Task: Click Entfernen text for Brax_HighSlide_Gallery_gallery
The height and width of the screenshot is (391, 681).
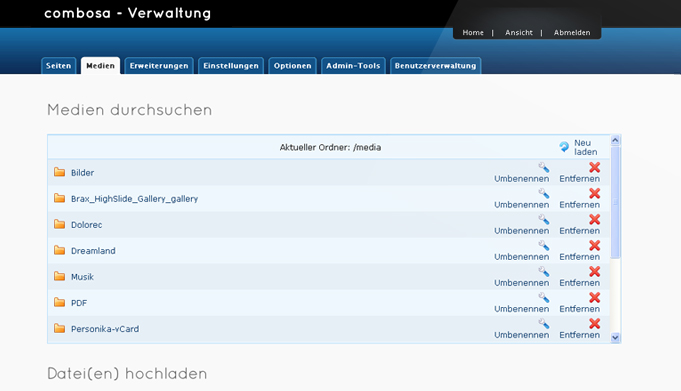Action: pos(579,205)
